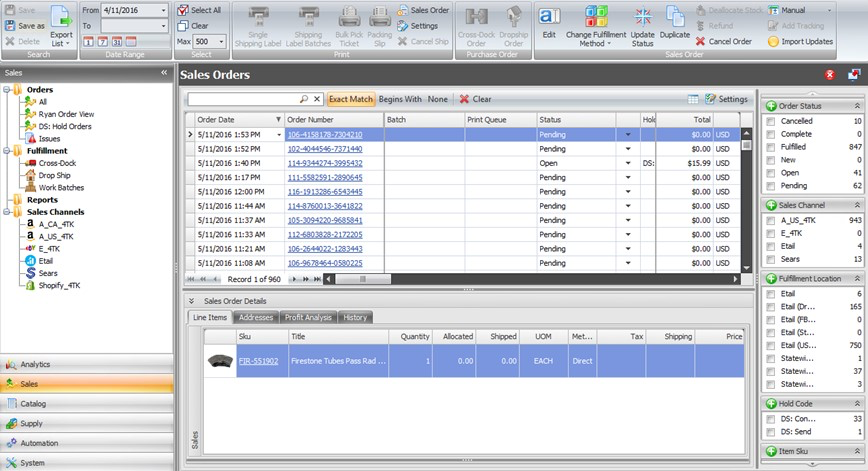
Task: Click product thumbnail for FIR-551902
Action: tap(220, 361)
